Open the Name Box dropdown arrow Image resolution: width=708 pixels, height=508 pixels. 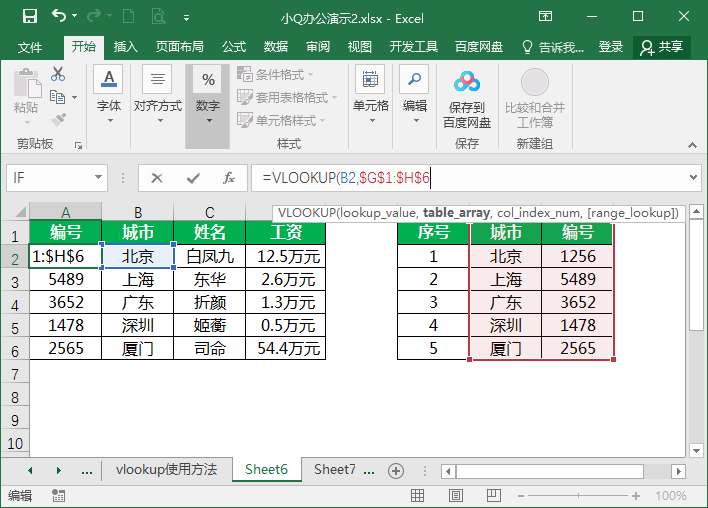click(98, 177)
